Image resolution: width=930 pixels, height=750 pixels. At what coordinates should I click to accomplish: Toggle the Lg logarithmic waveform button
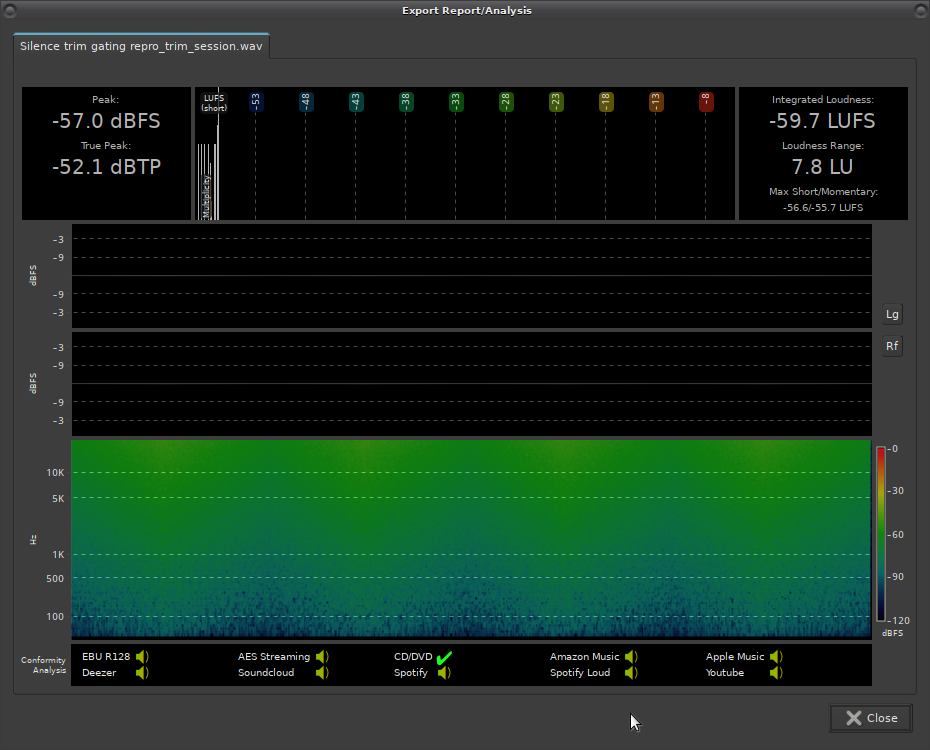pos(892,314)
